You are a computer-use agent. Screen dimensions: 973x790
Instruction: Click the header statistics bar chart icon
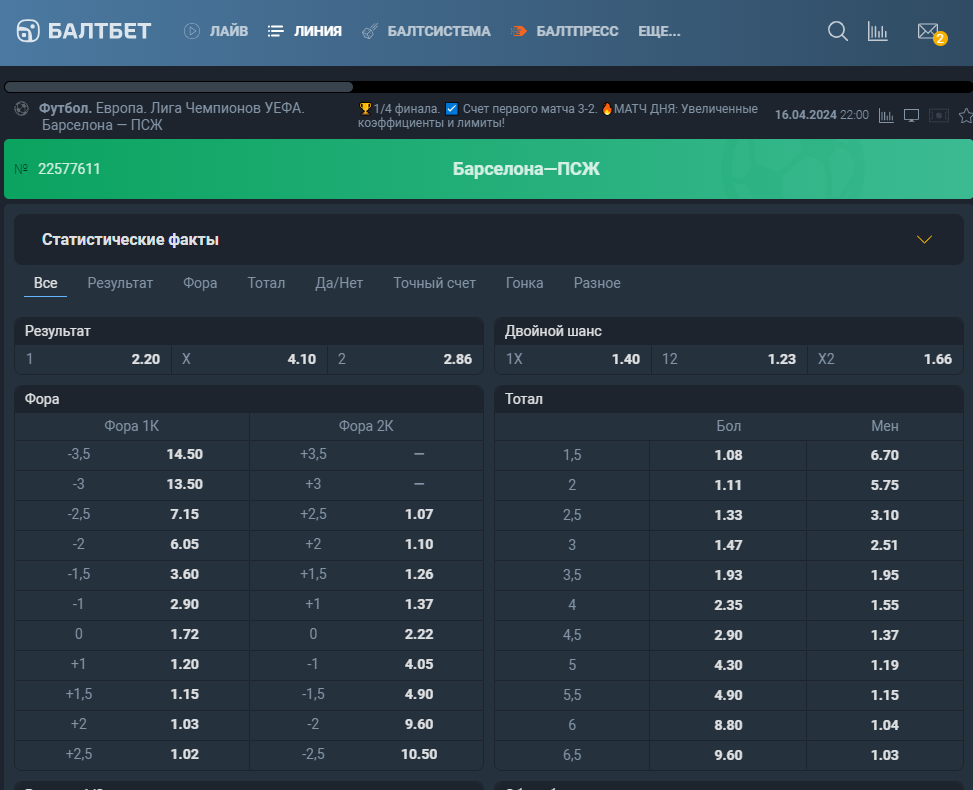(x=877, y=31)
